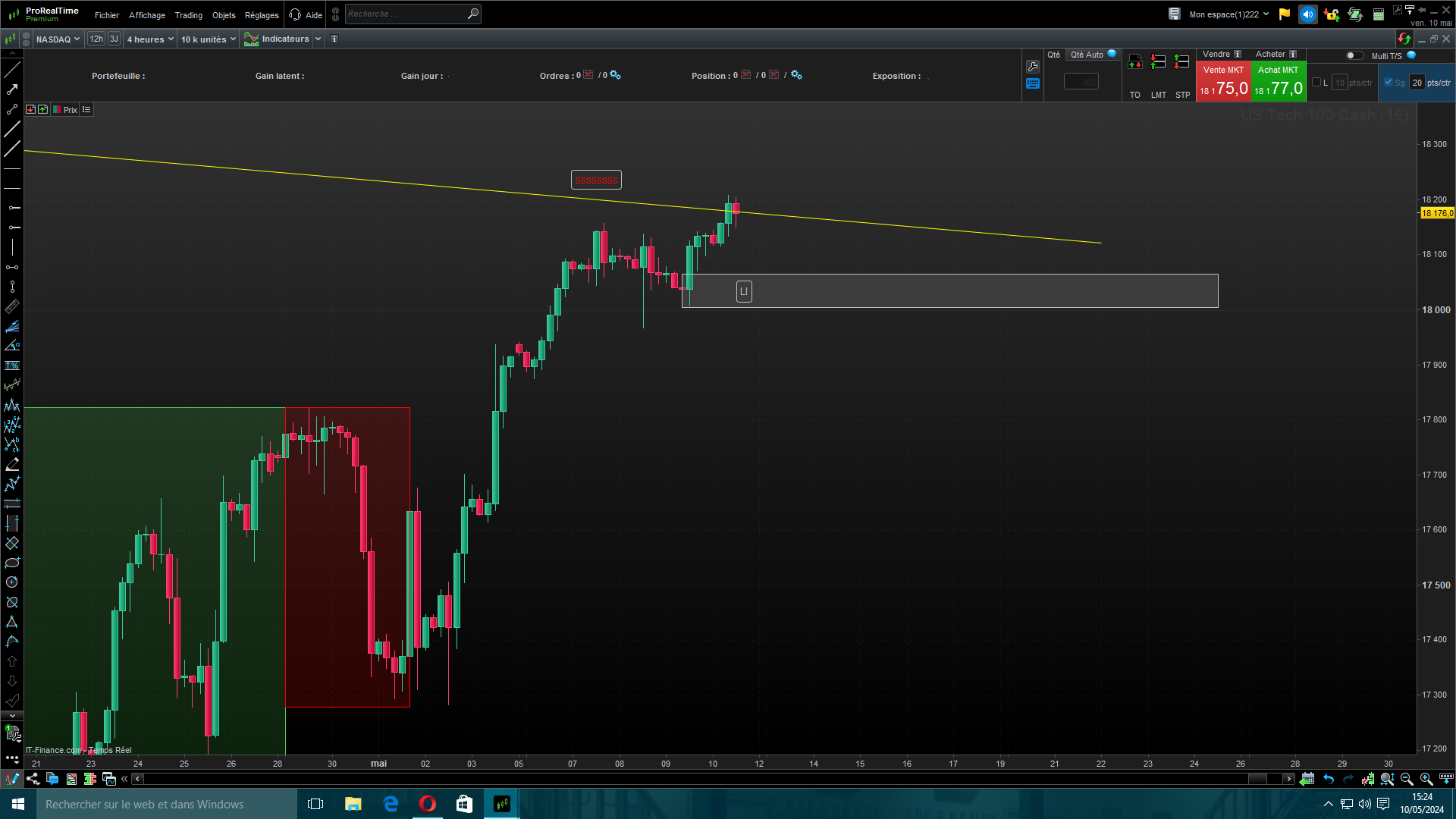Click the Achat MKT buy button
The height and width of the screenshot is (819, 1456).
1279,82
